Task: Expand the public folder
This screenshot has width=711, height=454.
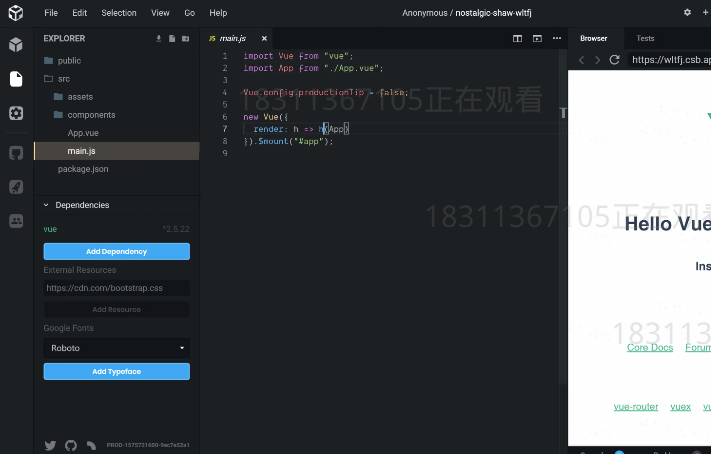Action: [117, 61]
